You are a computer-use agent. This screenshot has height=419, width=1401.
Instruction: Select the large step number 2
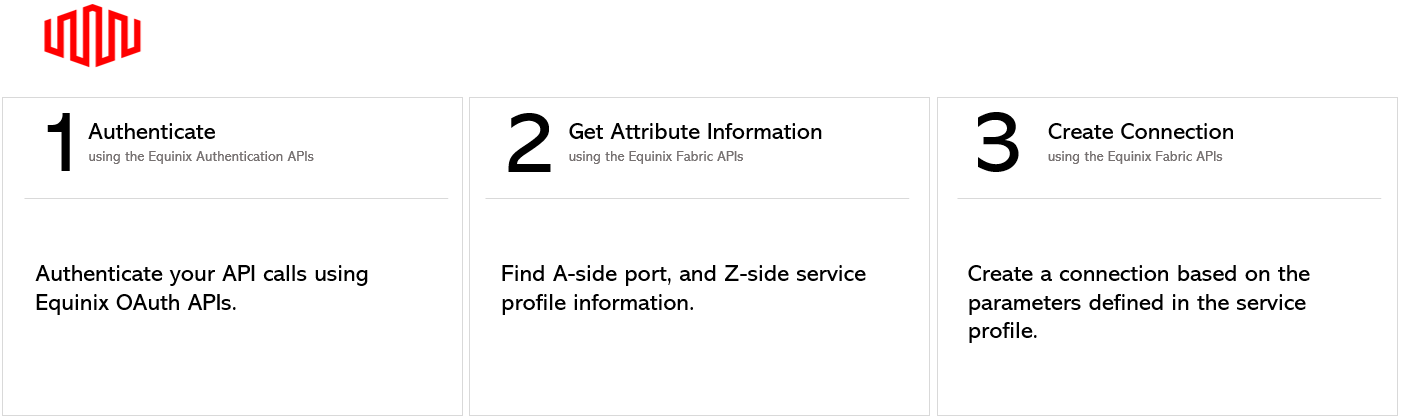tap(529, 143)
